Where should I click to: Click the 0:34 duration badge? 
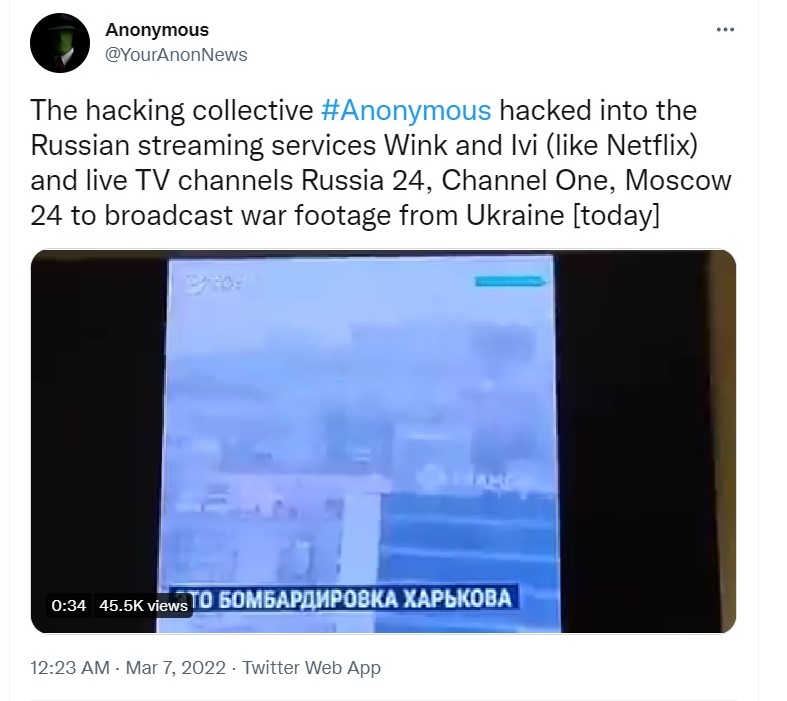(x=68, y=606)
